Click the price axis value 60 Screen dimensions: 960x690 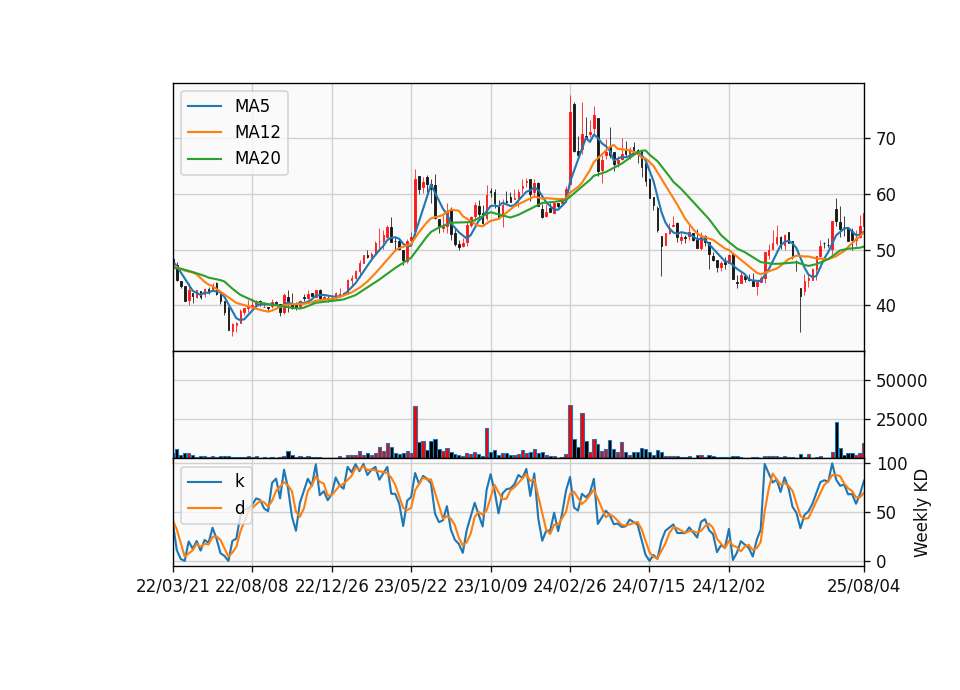(x=885, y=195)
